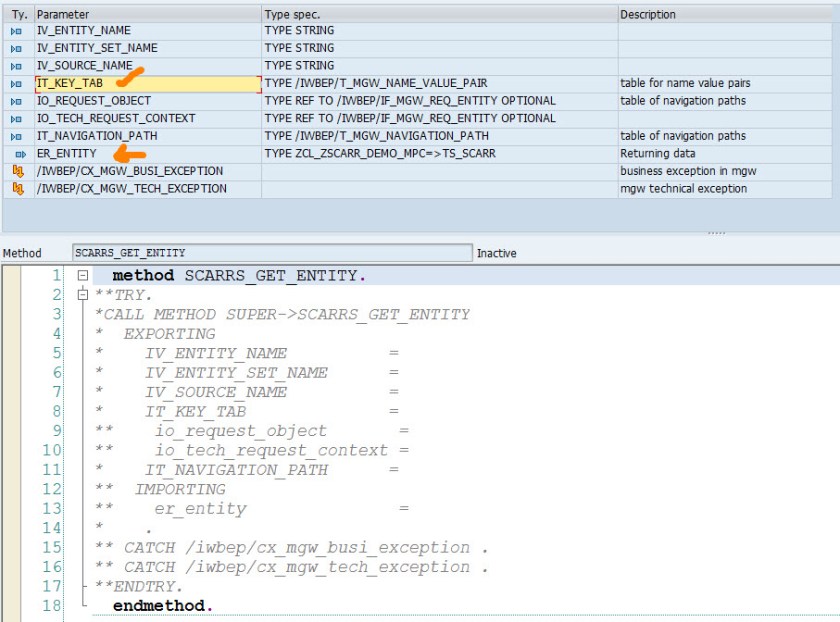Click the exception icon for CX_MGW_BUSI_EXCEPTION
Image resolution: width=840 pixels, height=622 pixels.
(18, 171)
